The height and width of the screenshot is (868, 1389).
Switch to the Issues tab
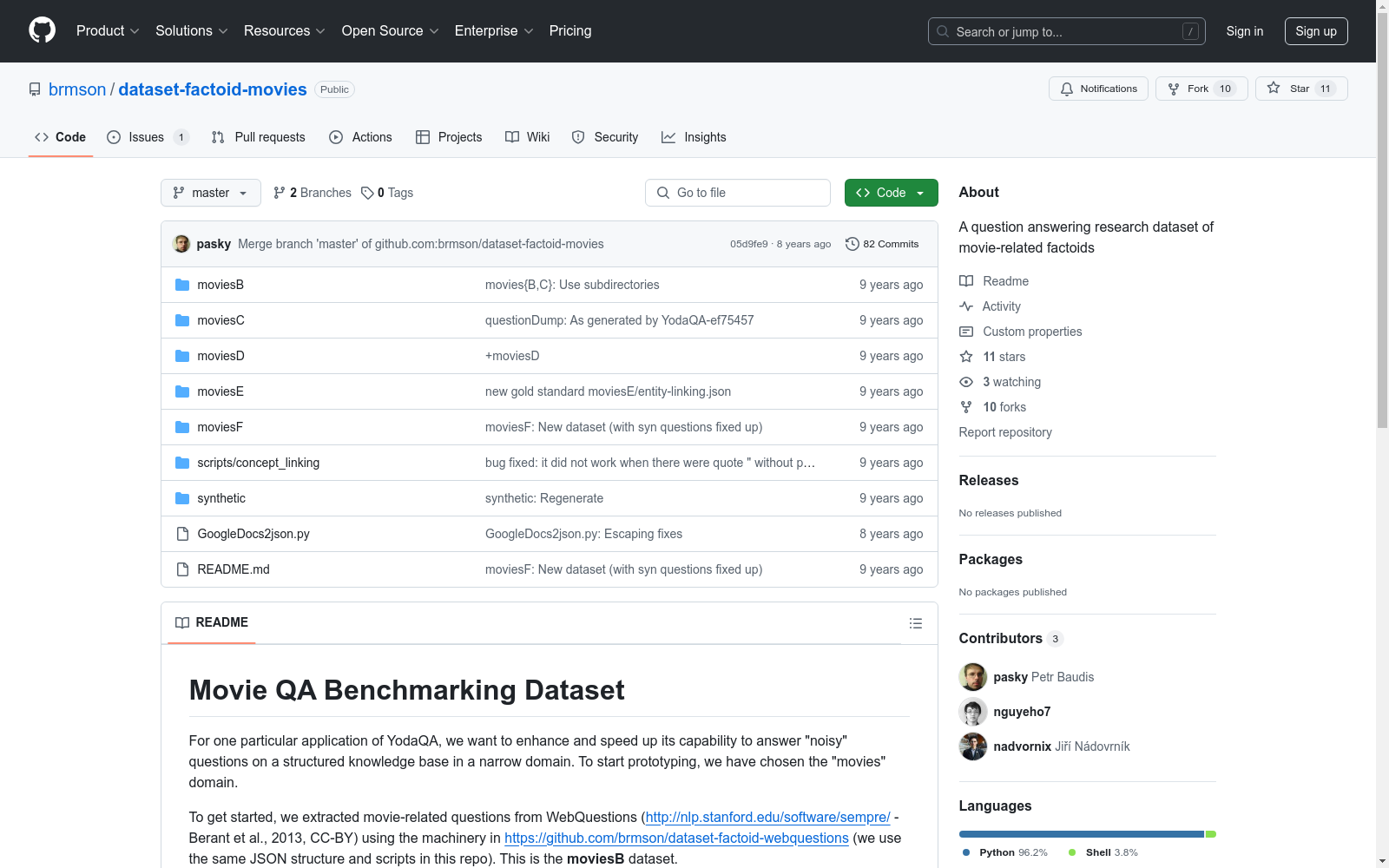click(x=148, y=137)
